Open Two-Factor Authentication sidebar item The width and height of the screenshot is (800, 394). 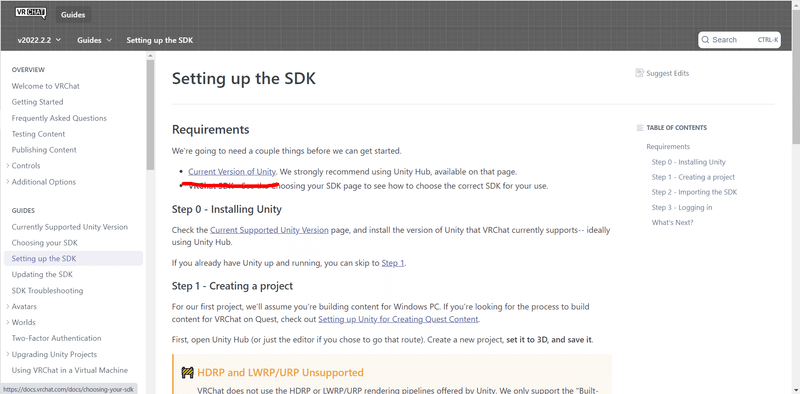[x=56, y=338]
